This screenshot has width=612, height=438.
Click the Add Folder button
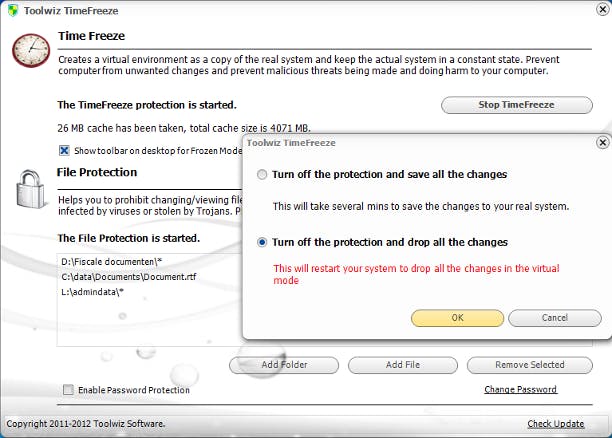[284, 365]
